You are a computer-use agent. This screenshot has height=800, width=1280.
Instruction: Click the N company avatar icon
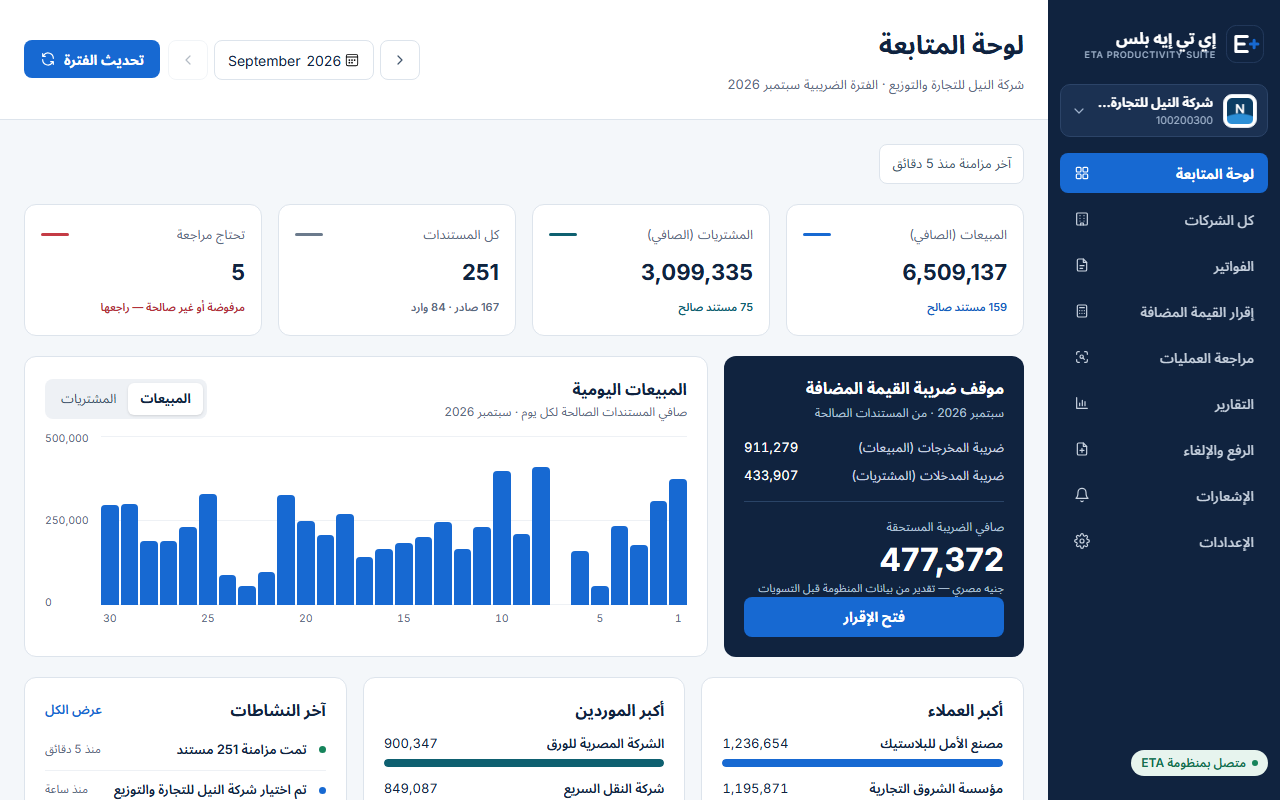1240,110
